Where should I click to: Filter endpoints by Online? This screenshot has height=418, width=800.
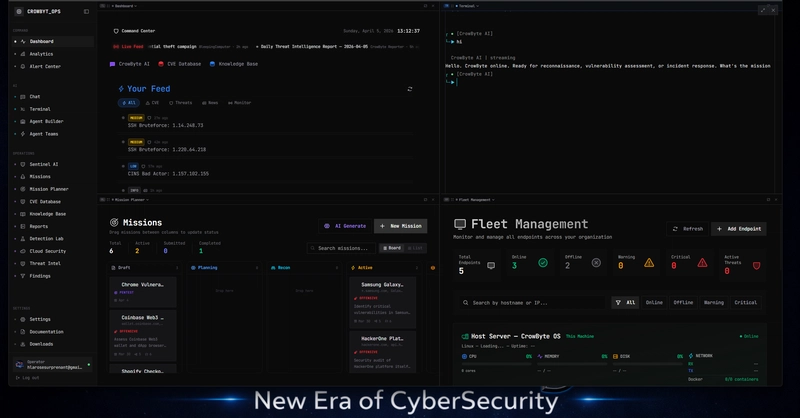point(654,303)
